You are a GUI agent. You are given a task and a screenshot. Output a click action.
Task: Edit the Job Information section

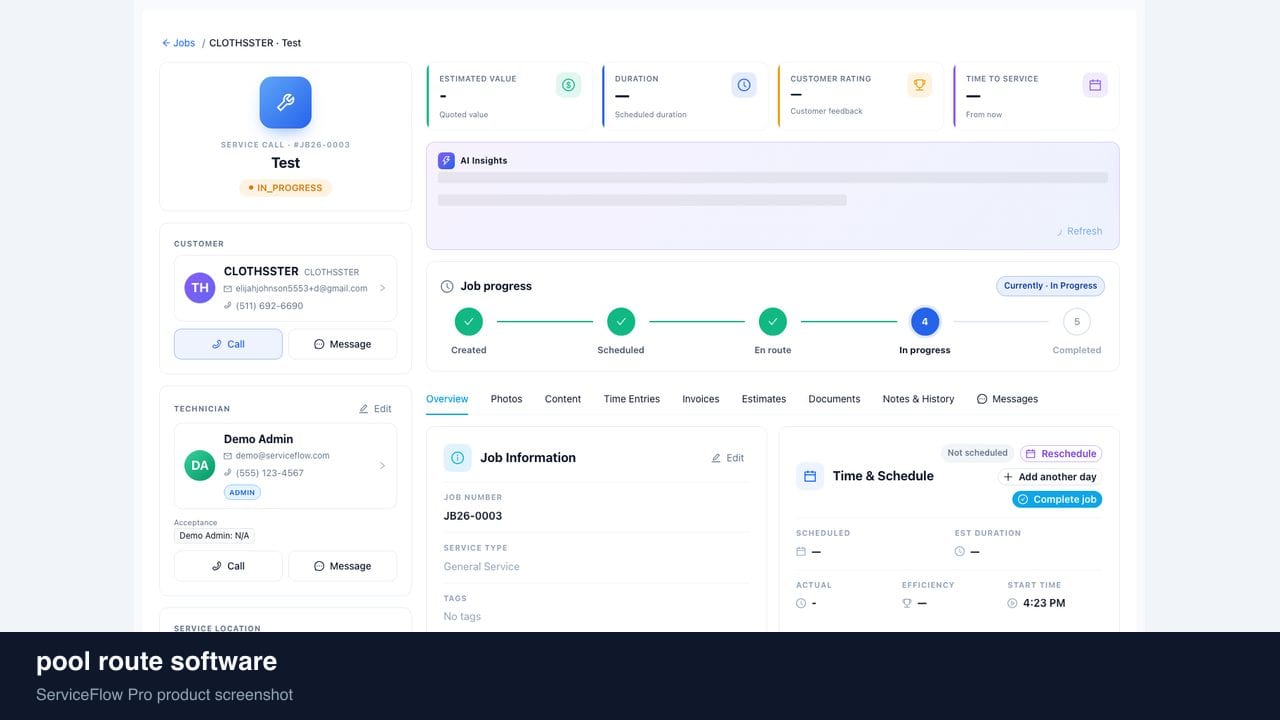point(727,458)
